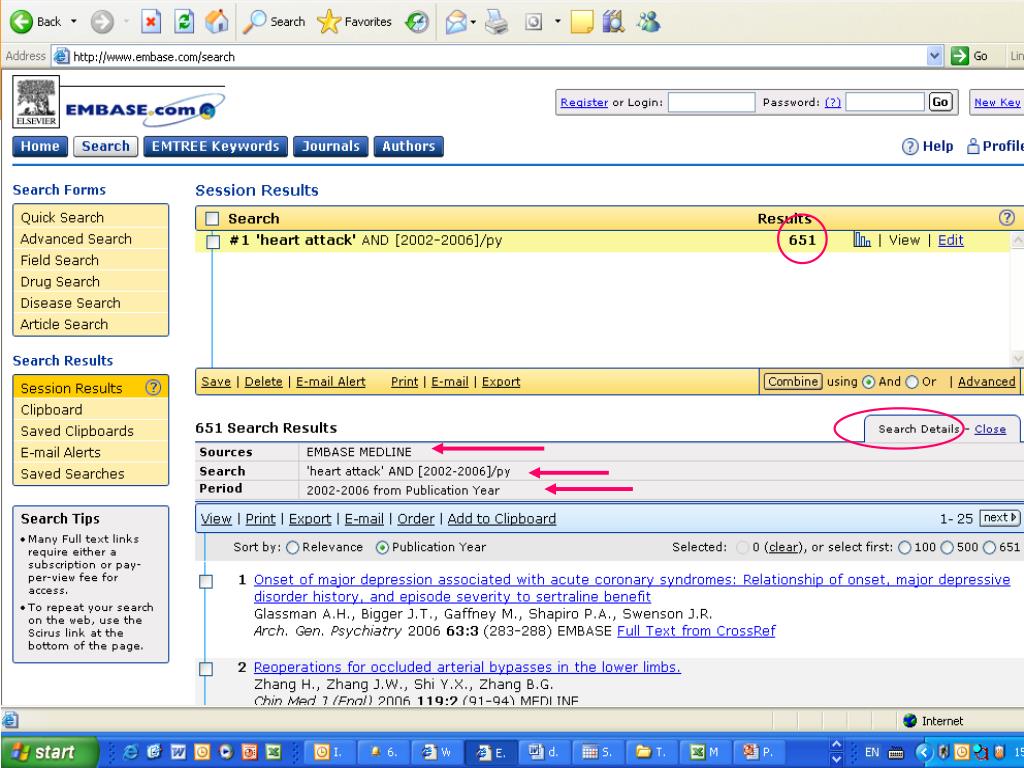Click the Print toolbar icon

(x=496, y=22)
